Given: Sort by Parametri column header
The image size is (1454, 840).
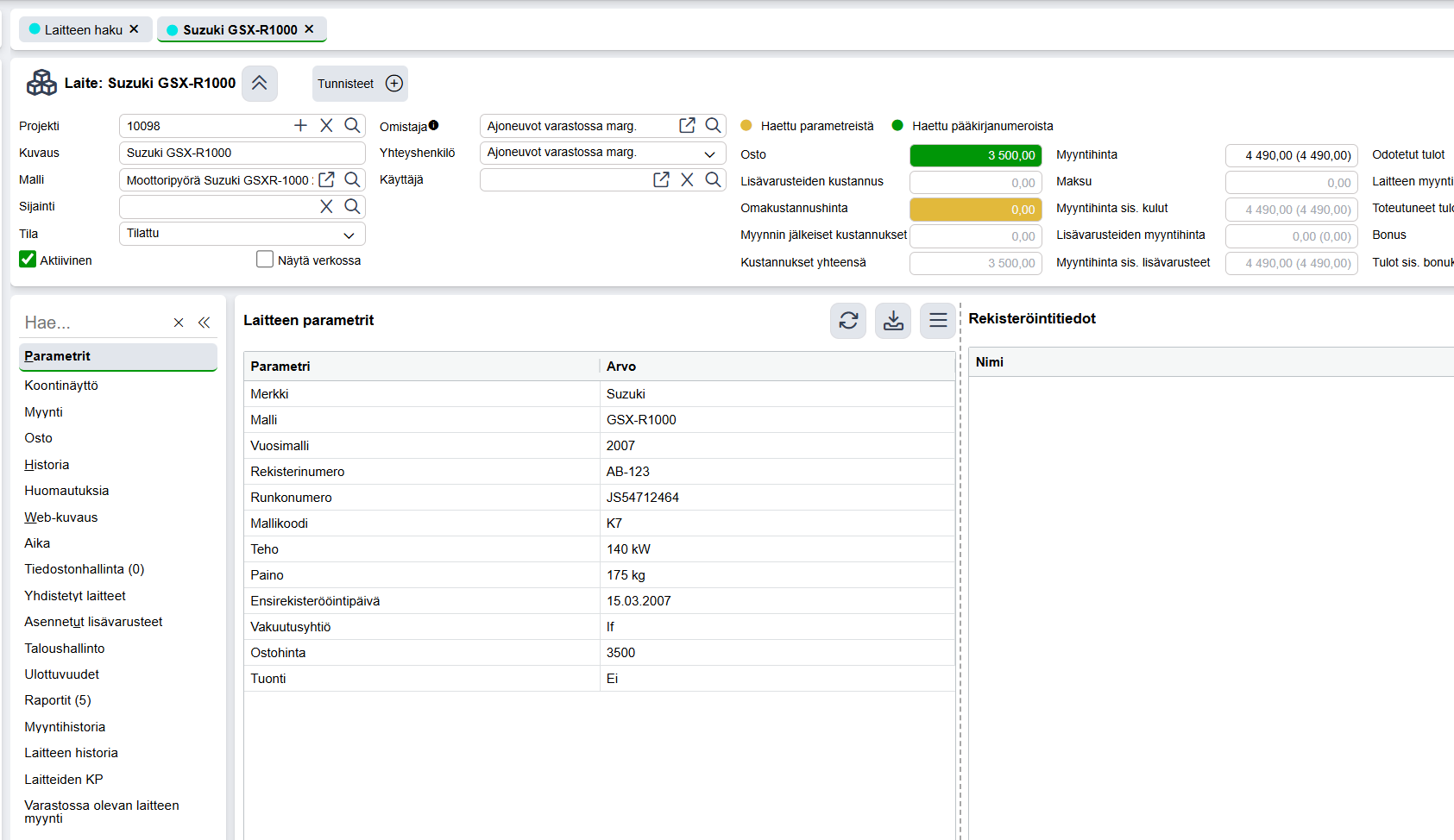Looking at the screenshot, I should coord(421,367).
